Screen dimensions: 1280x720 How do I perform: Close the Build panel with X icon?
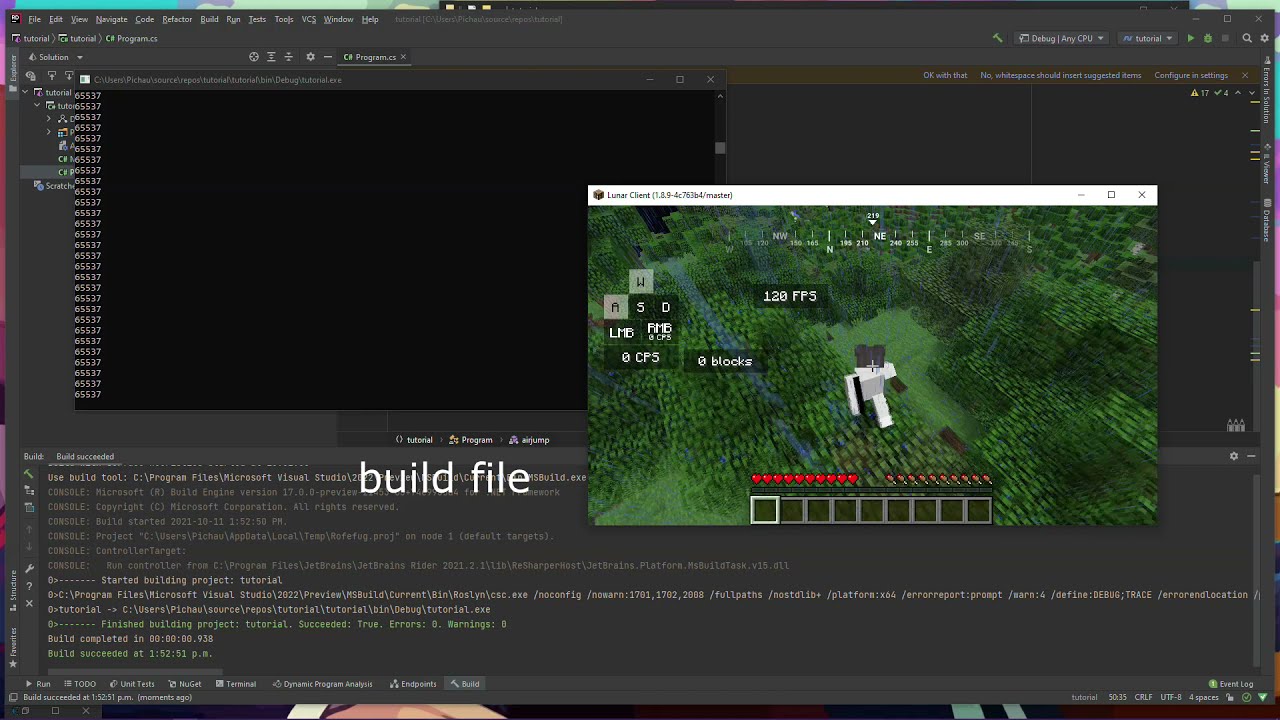coord(29,604)
